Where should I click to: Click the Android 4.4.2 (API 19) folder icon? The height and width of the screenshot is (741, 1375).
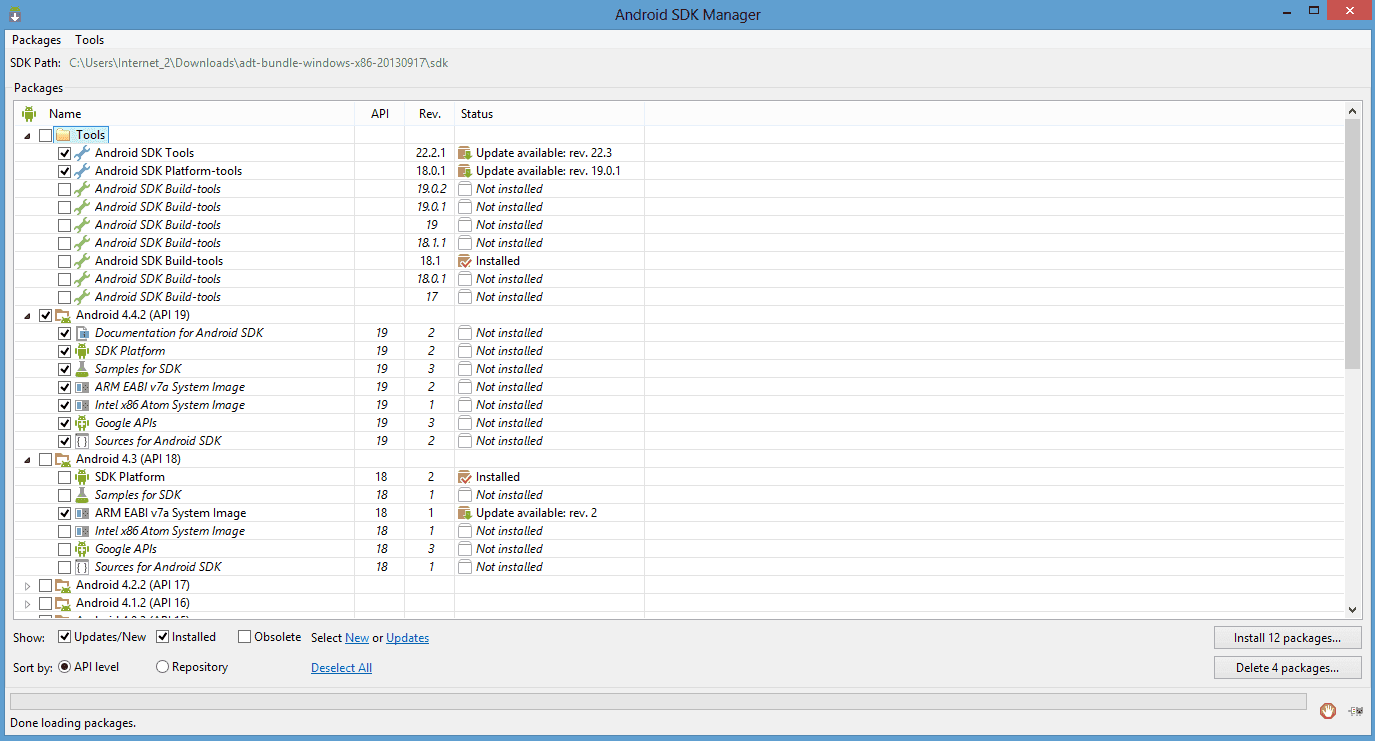pos(63,315)
